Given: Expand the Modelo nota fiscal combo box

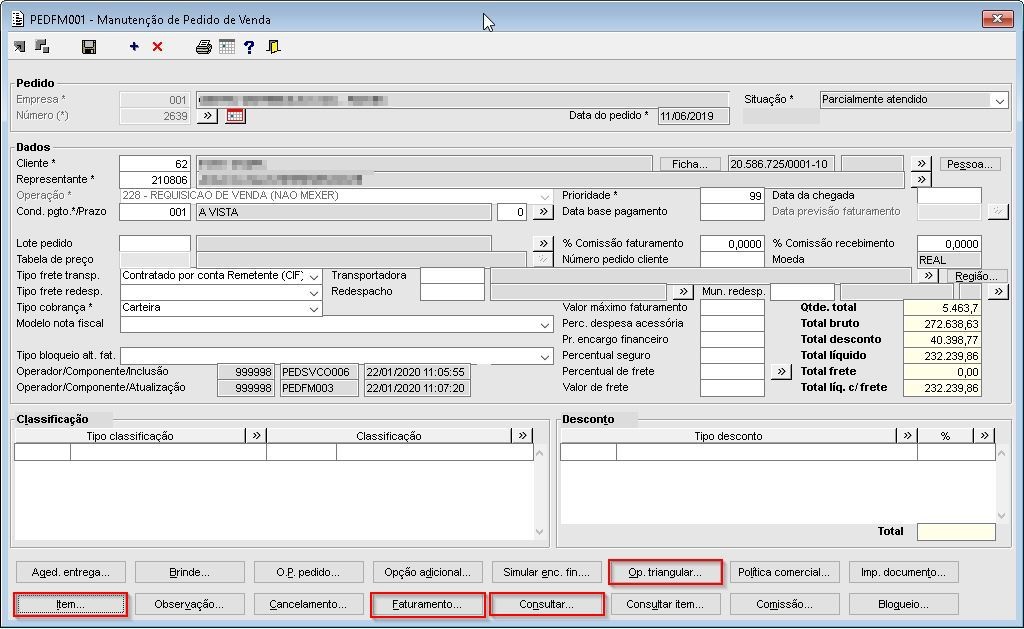Looking at the screenshot, I should pyautogui.click(x=545, y=324).
